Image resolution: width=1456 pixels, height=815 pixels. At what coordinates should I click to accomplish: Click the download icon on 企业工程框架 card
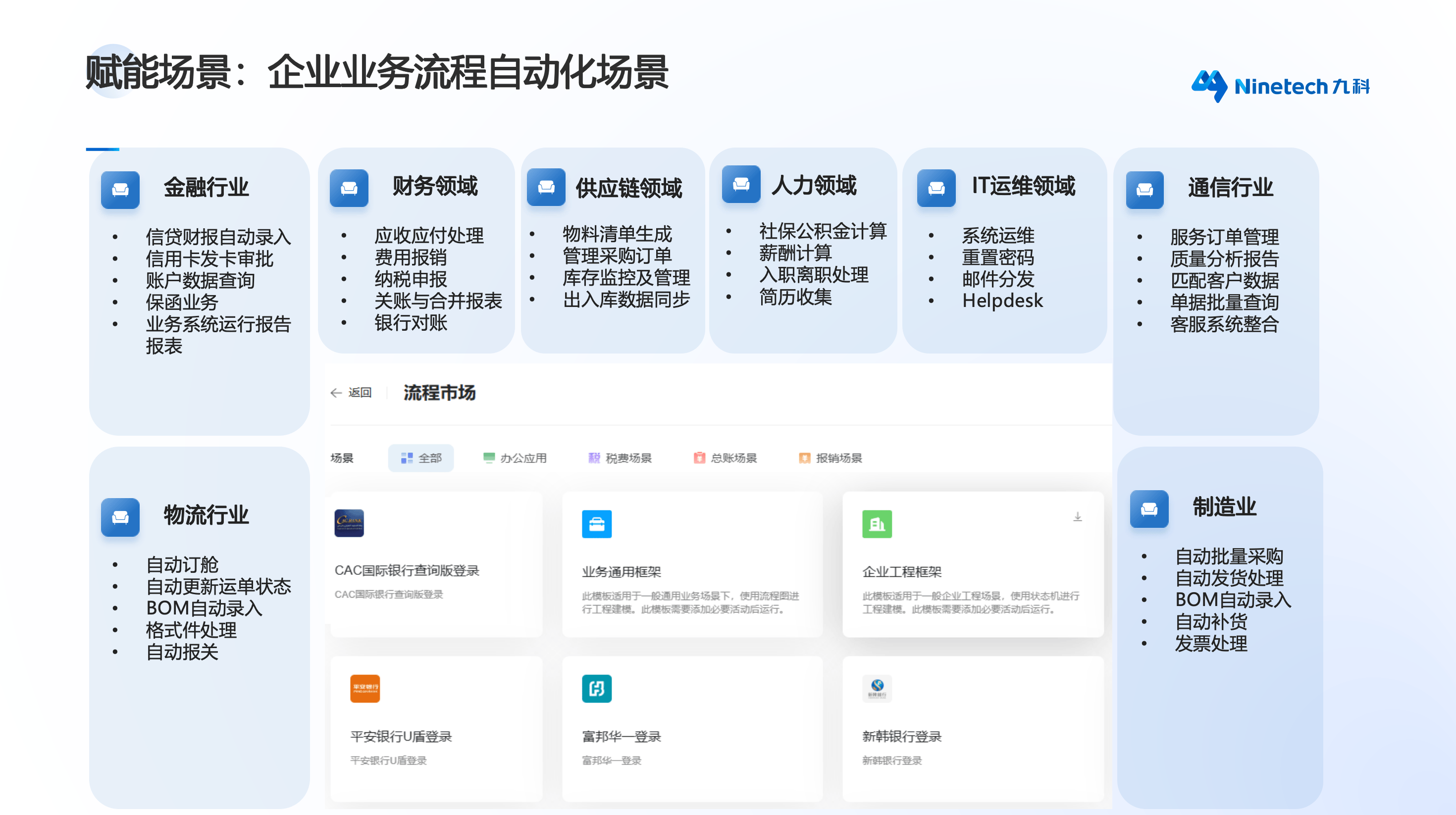coord(1077,516)
